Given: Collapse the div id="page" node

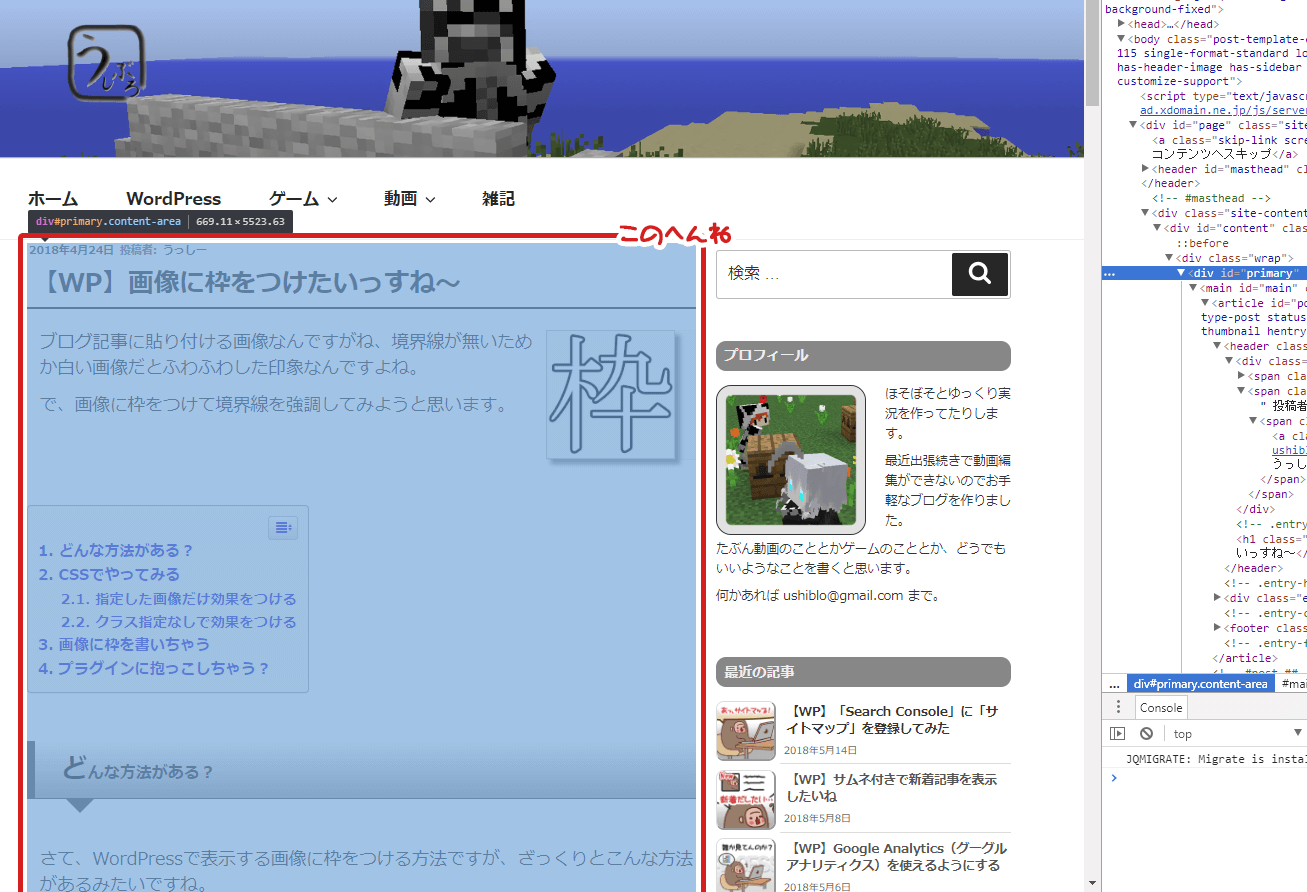Looking at the screenshot, I should tap(1133, 125).
